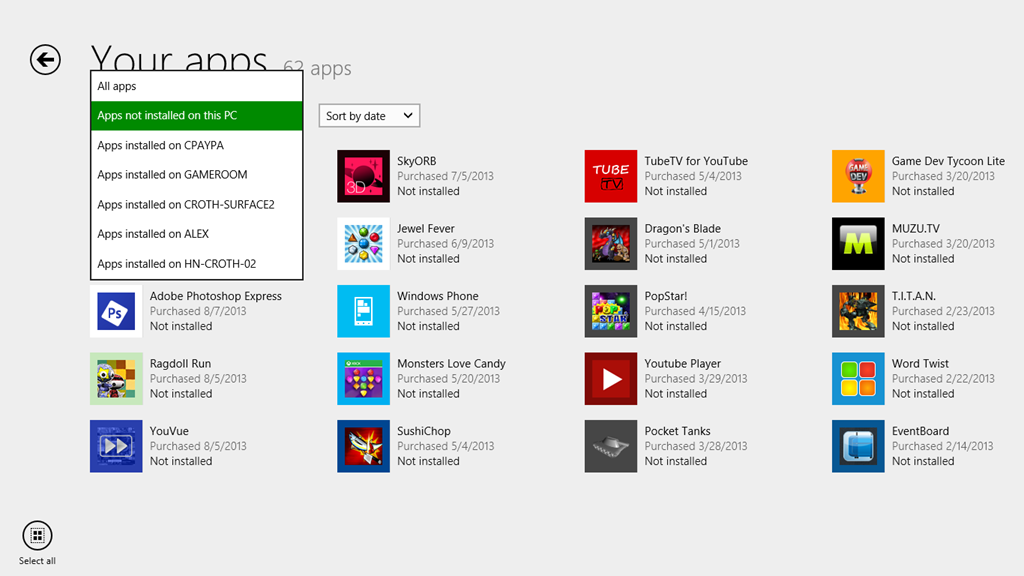Choose Apps installed on CPAYPA
This screenshot has height=576, width=1024.
pyautogui.click(x=197, y=145)
